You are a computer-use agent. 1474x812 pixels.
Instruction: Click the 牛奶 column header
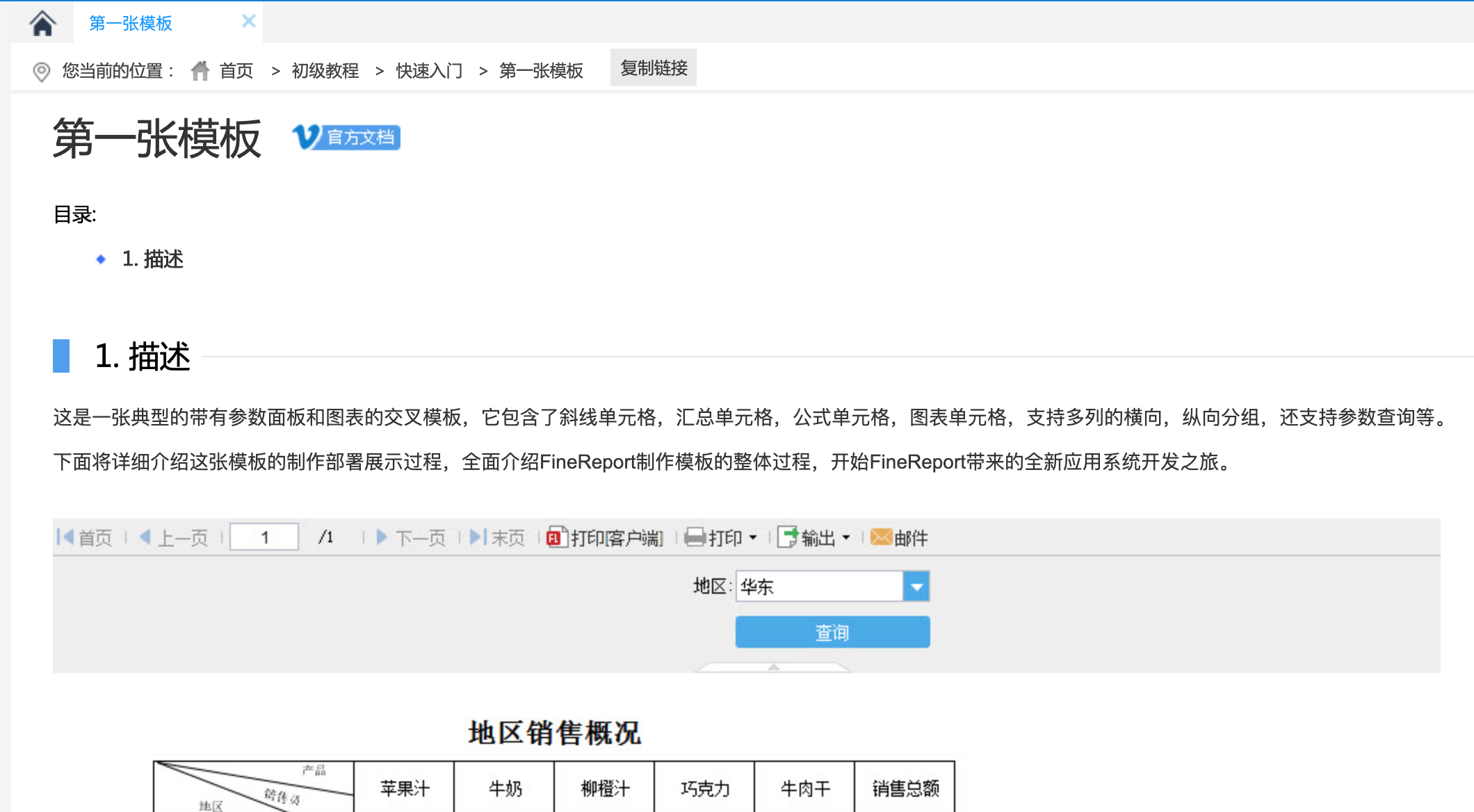tap(505, 788)
